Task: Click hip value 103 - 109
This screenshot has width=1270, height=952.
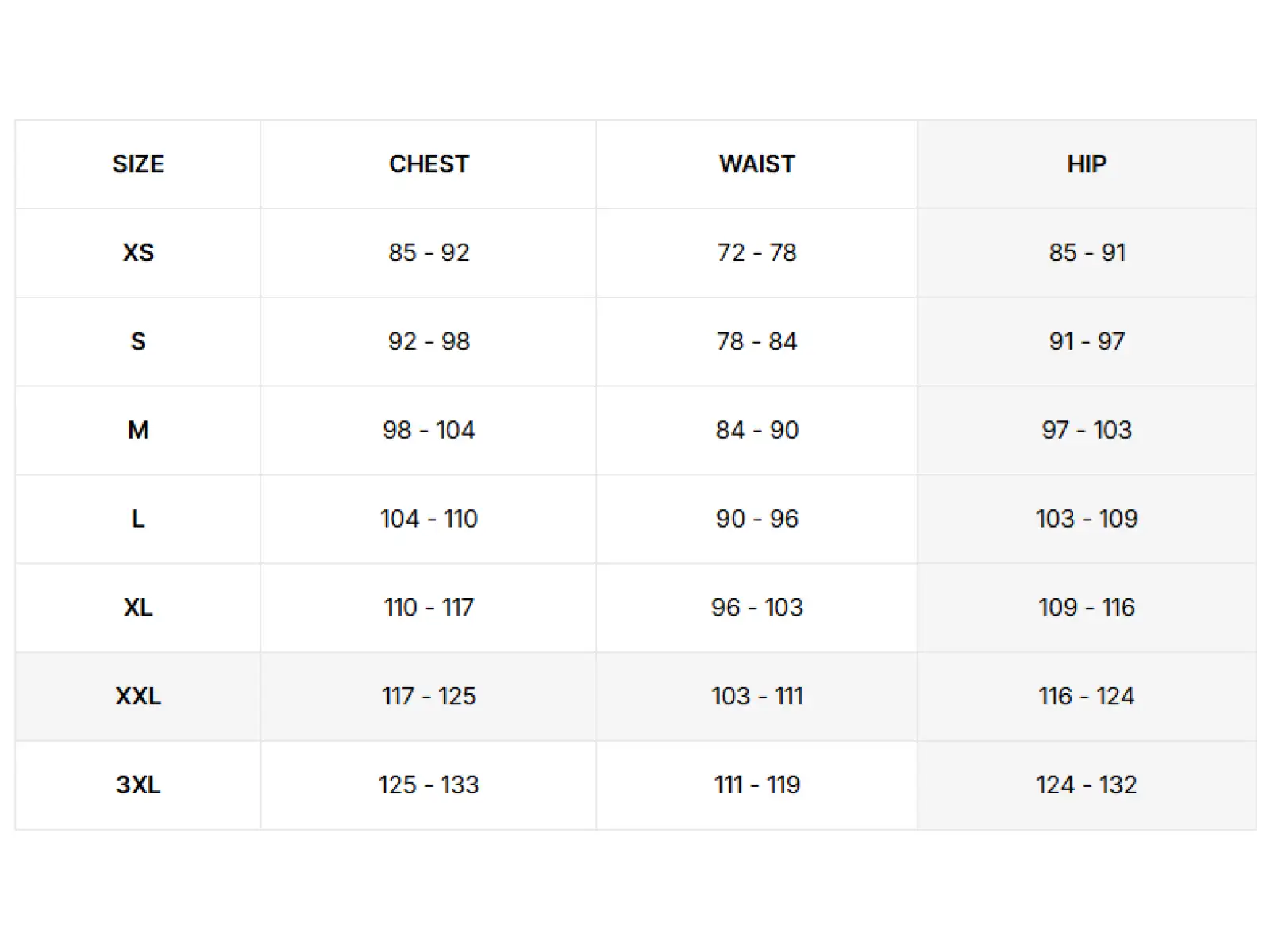Action: pos(1087,520)
